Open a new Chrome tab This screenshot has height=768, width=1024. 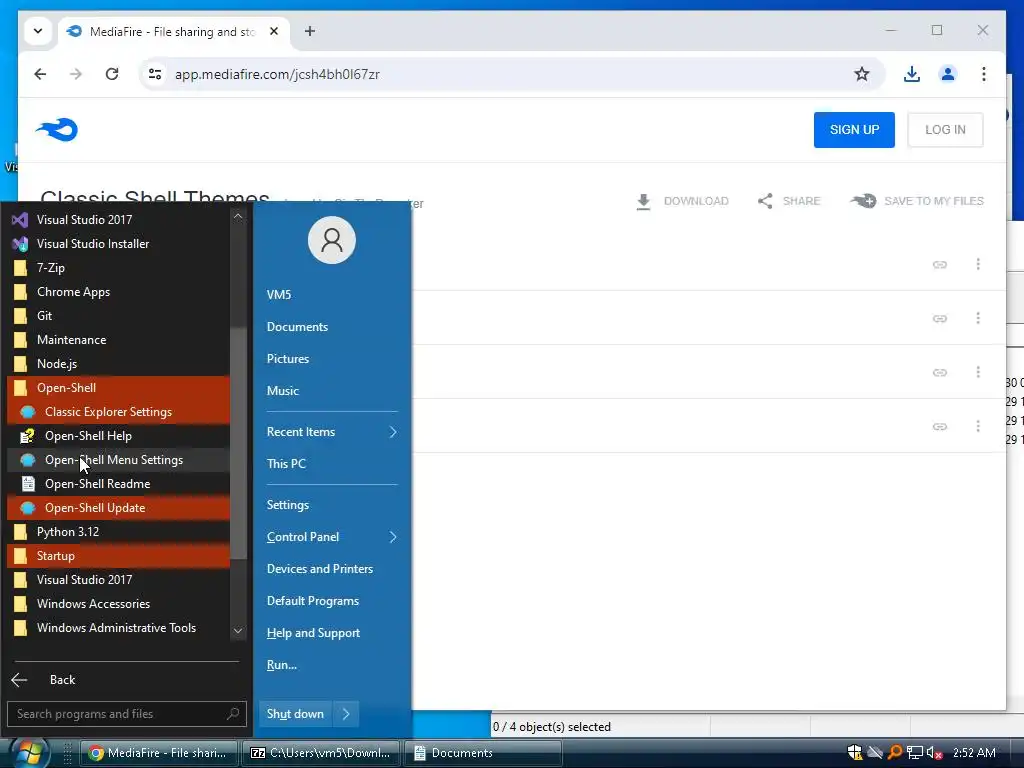[x=310, y=31]
